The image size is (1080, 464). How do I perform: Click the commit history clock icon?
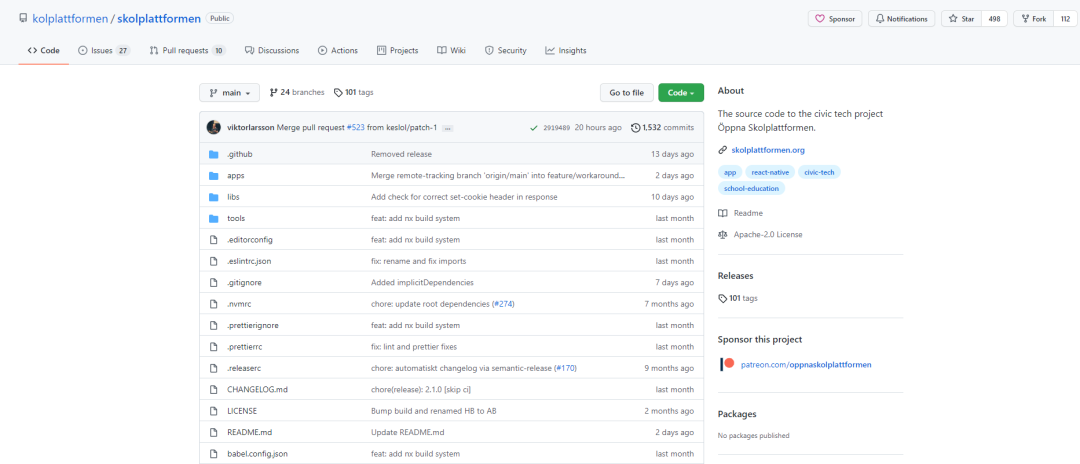click(635, 127)
